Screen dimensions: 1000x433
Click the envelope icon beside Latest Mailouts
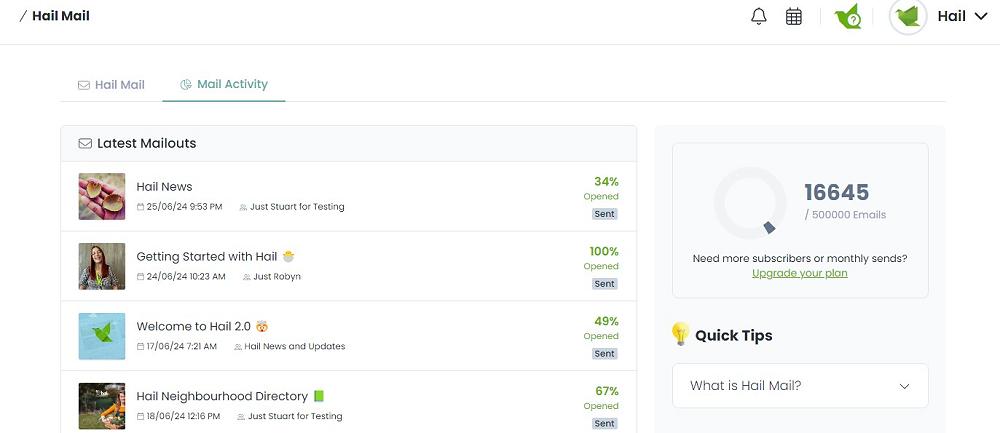pos(85,144)
